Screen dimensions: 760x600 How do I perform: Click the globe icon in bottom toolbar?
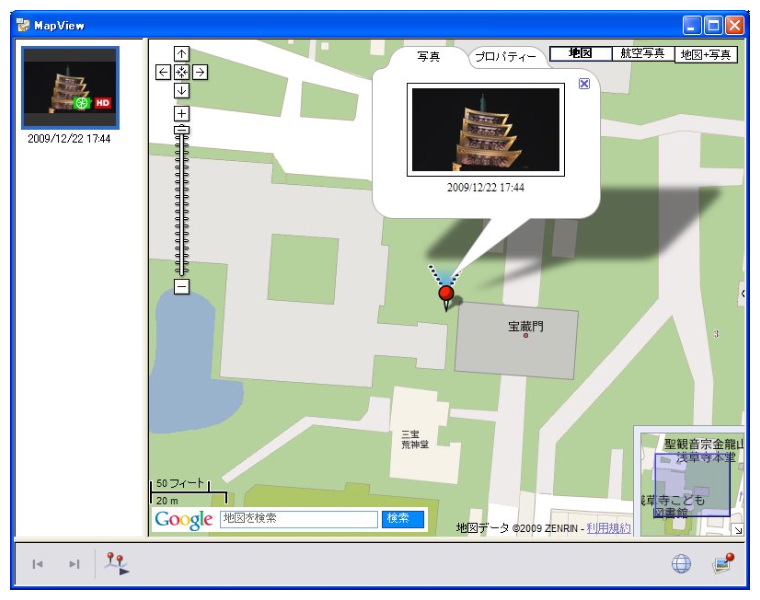pos(681,564)
